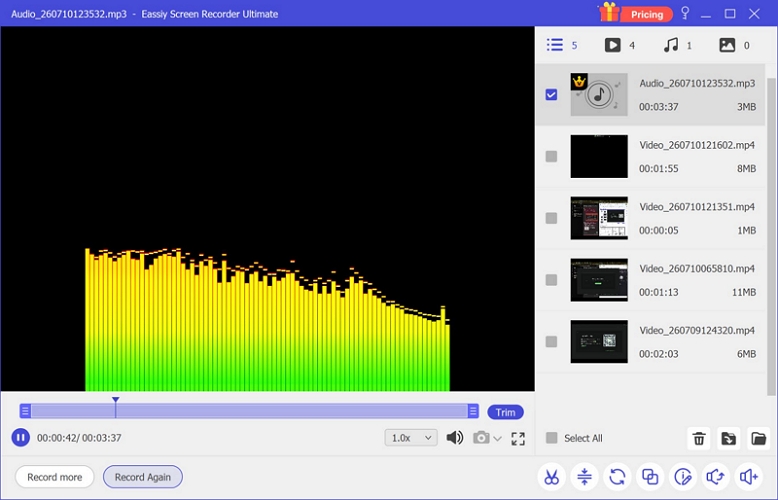778x500 pixels.
Task: Check Video_260710065810.mp4 checkbox
Action: (x=551, y=280)
